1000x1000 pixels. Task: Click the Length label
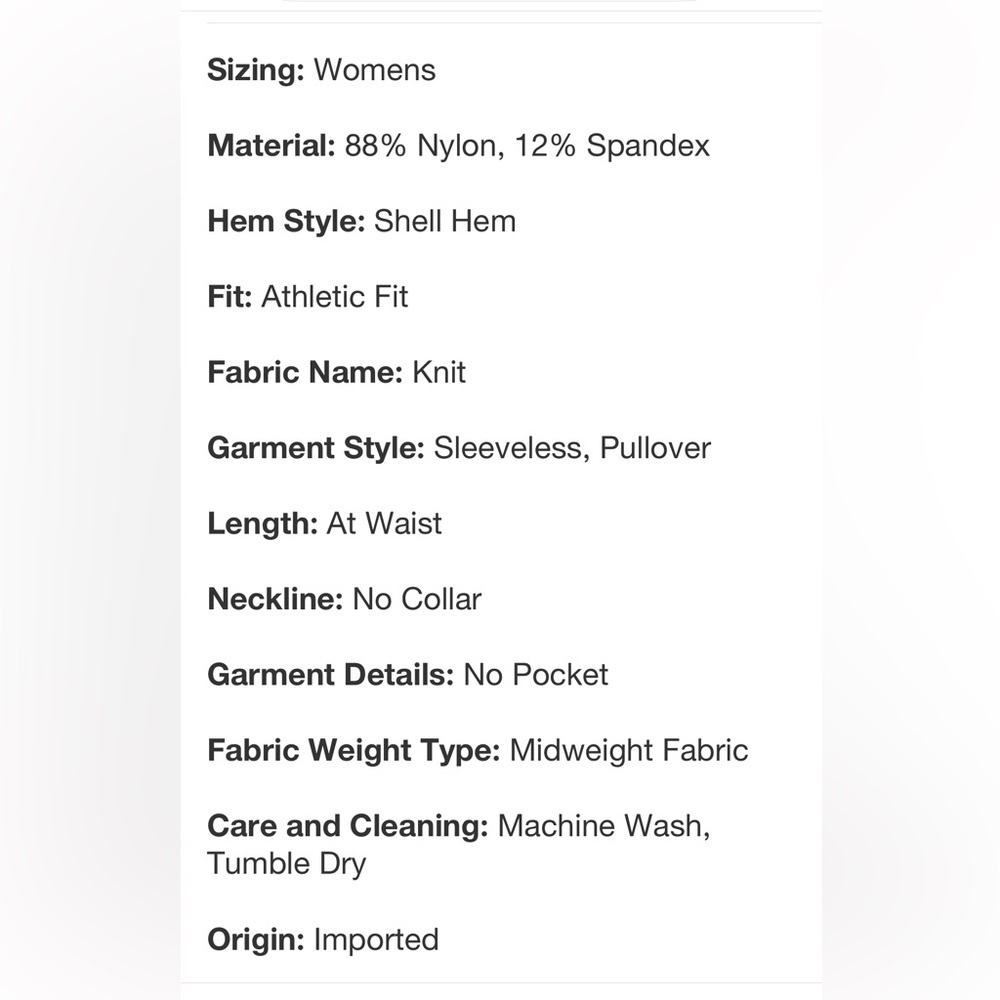pos(263,524)
